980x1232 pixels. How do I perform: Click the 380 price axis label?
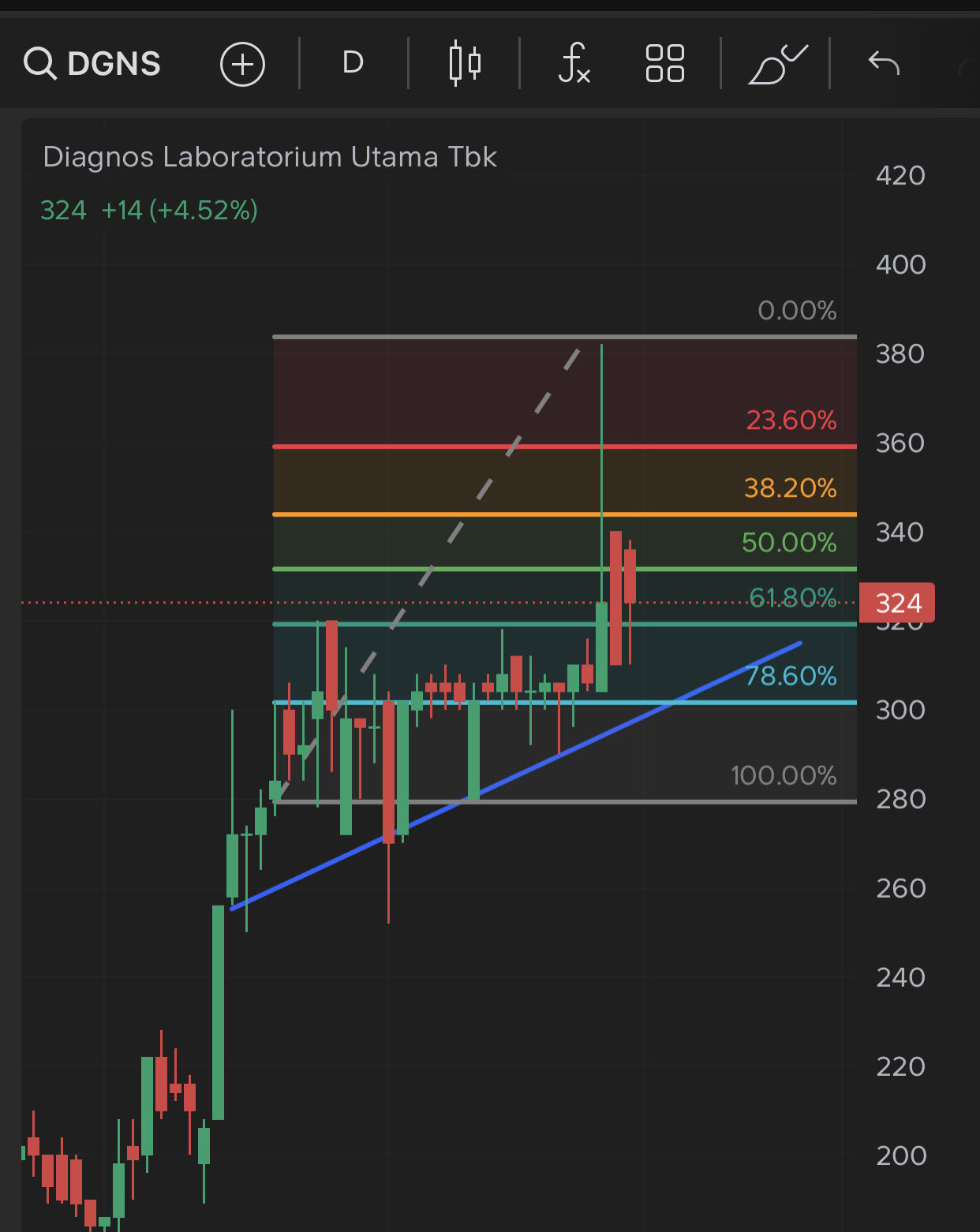point(900,353)
